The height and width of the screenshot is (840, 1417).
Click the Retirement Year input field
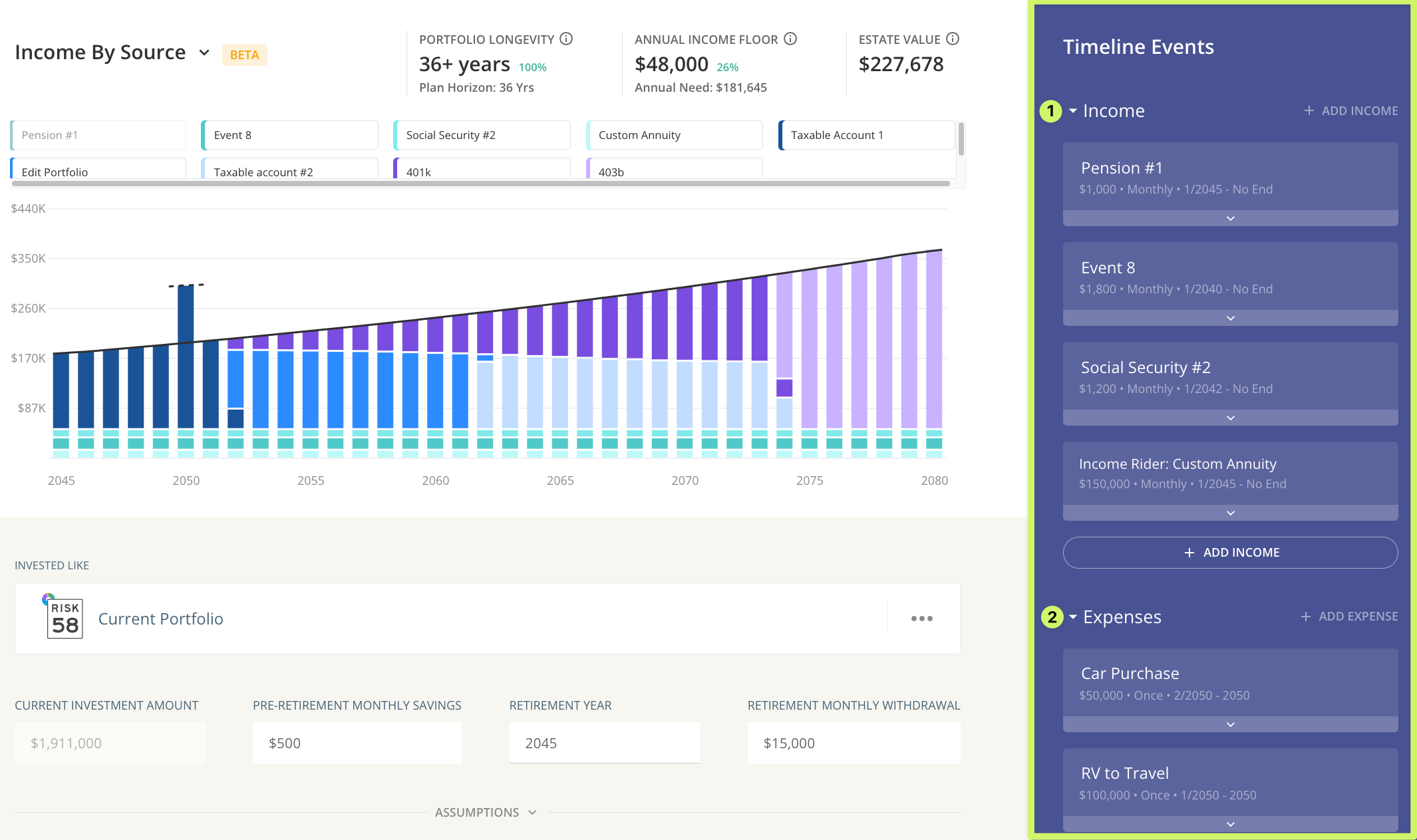pyautogui.click(x=604, y=743)
